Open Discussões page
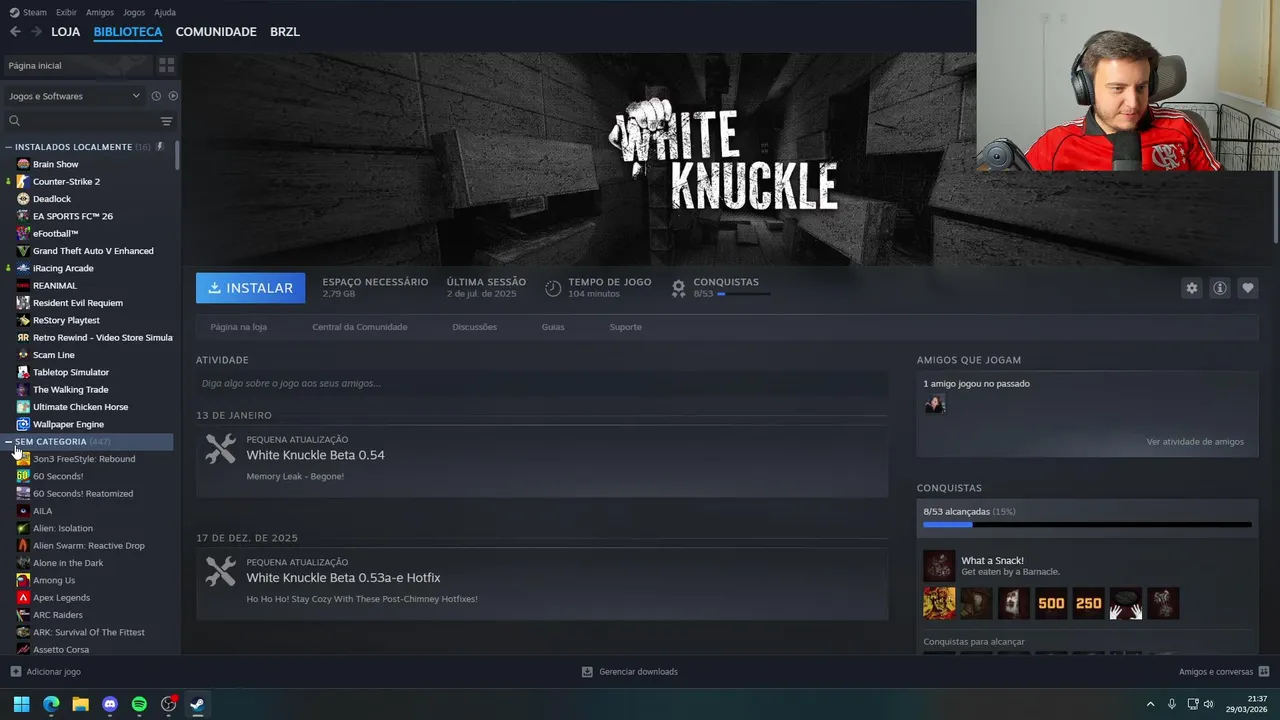1280x720 pixels. [474, 327]
